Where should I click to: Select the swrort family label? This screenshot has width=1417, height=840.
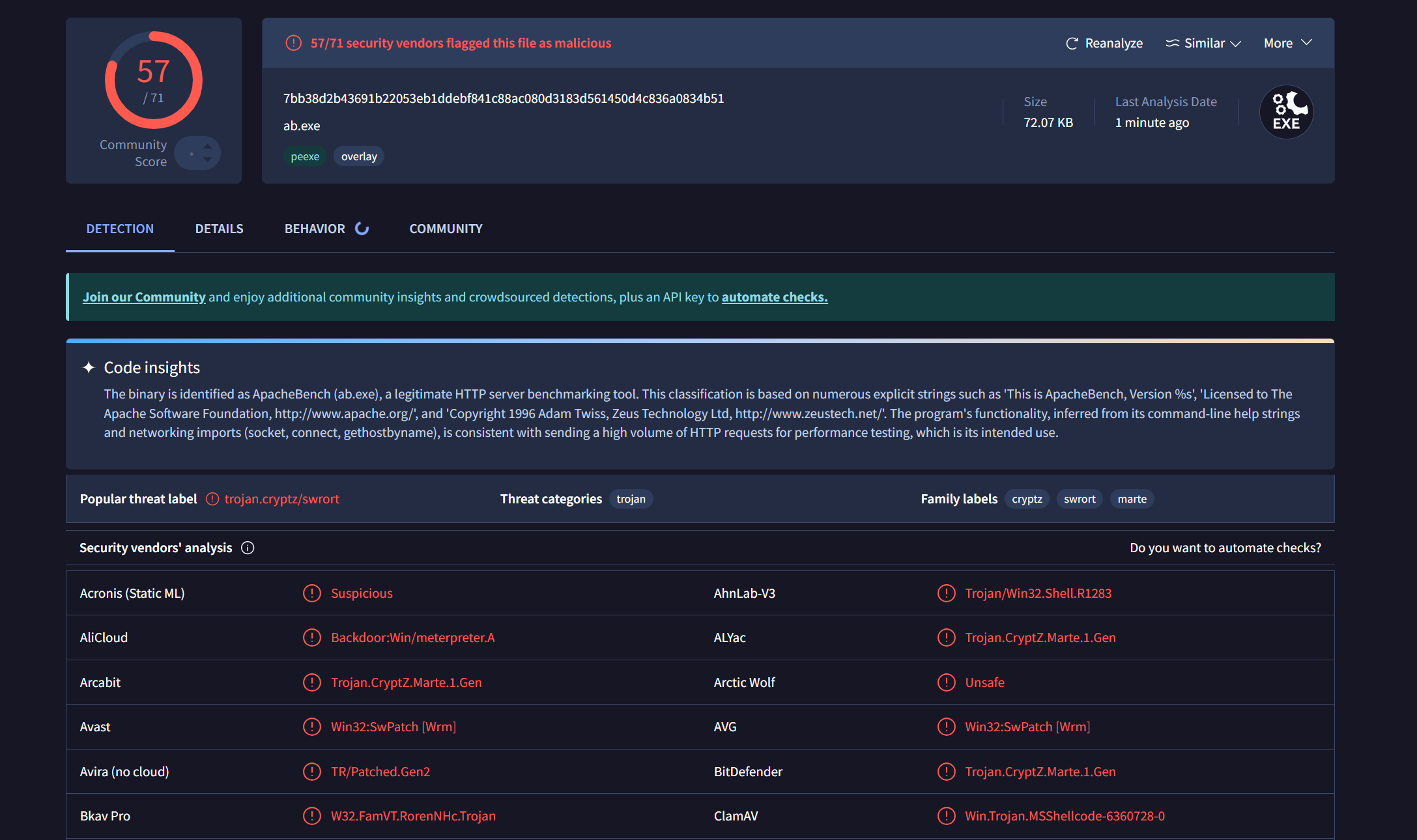(1079, 499)
